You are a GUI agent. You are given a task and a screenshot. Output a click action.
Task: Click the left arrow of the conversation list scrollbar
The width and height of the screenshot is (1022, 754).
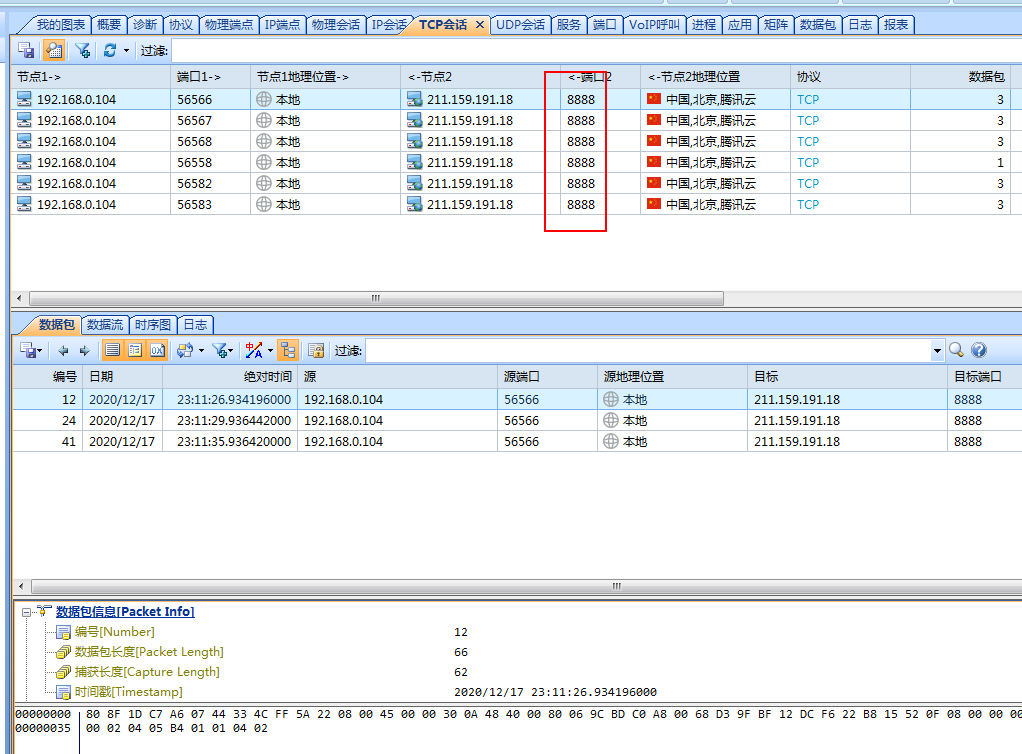(19, 298)
